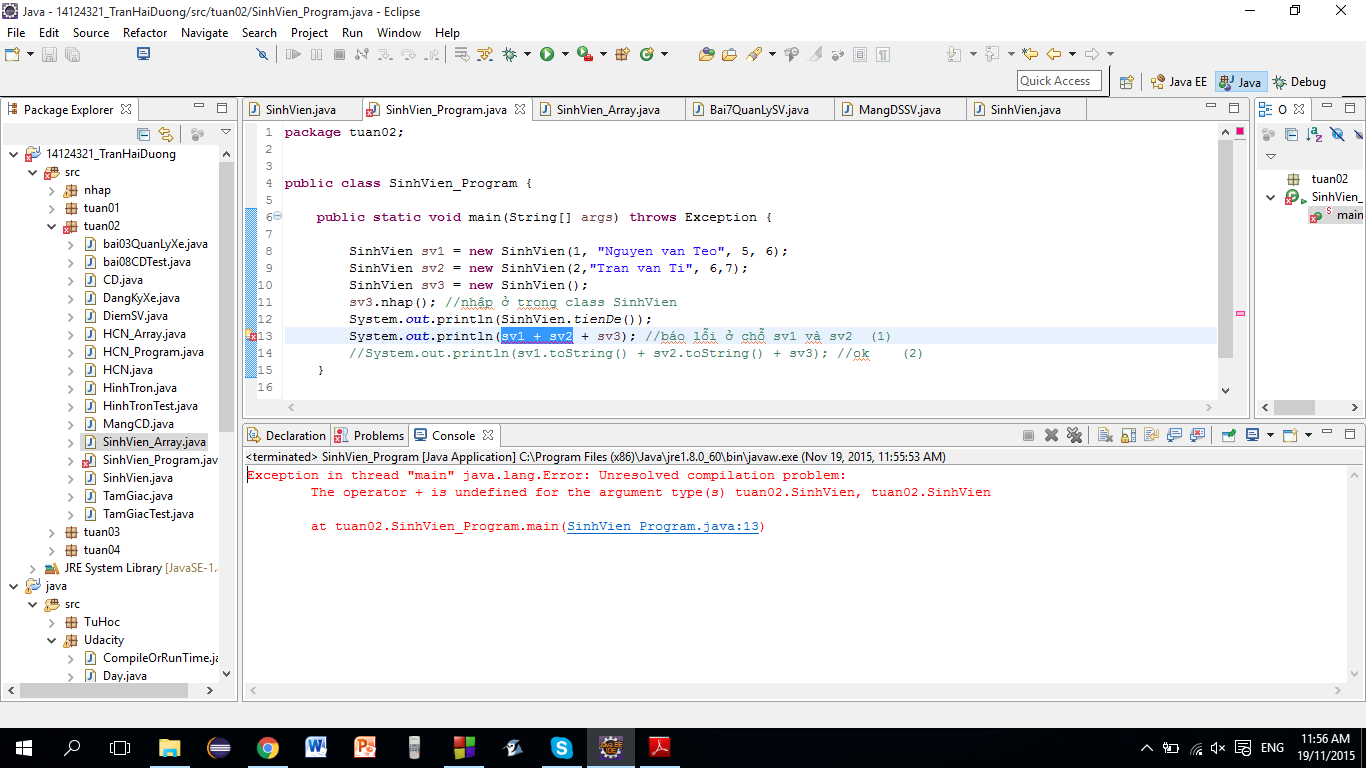
Task: Toggle Scroll Lock in the console
Action: 1127,435
